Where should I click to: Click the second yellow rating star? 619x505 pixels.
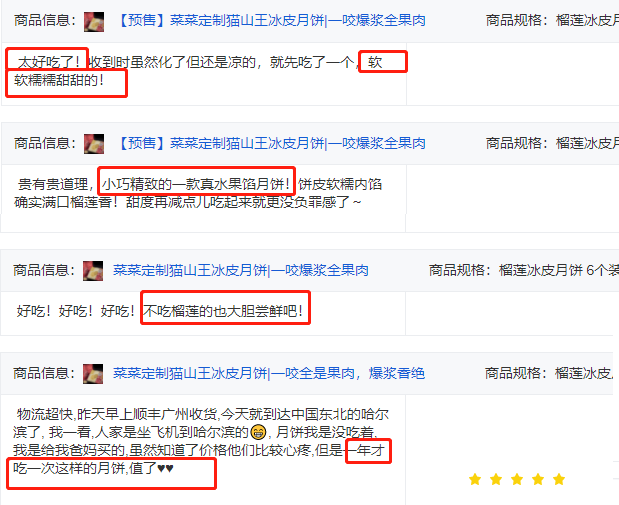tap(496, 479)
